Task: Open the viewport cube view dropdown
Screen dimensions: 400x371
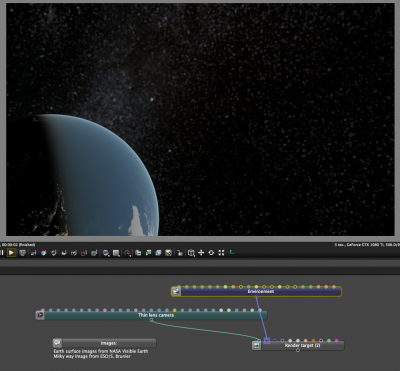Action: (x=191, y=253)
